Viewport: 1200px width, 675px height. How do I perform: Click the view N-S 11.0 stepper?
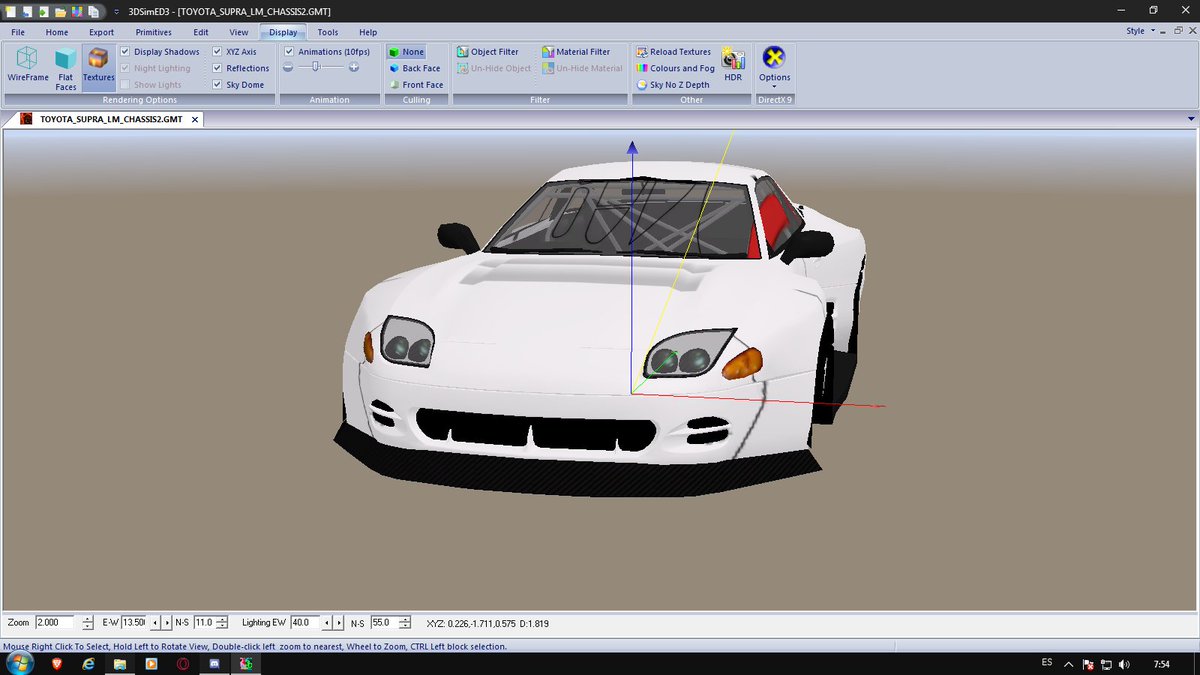click(x=222, y=623)
